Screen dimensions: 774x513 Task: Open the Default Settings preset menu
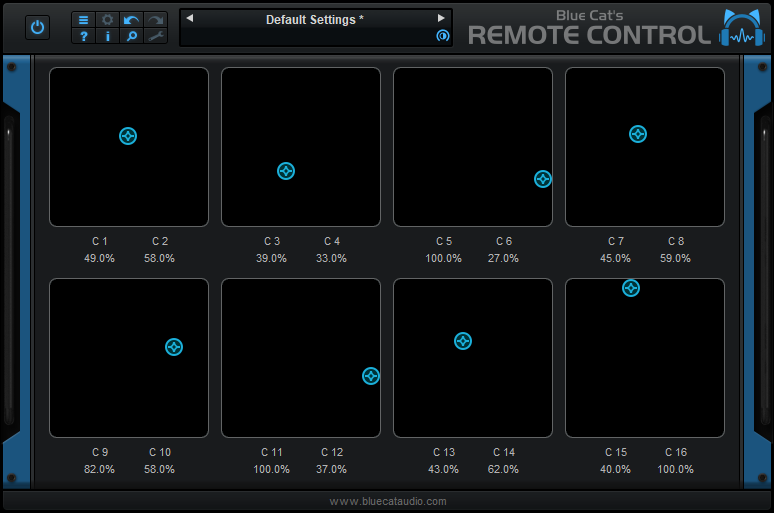point(315,19)
